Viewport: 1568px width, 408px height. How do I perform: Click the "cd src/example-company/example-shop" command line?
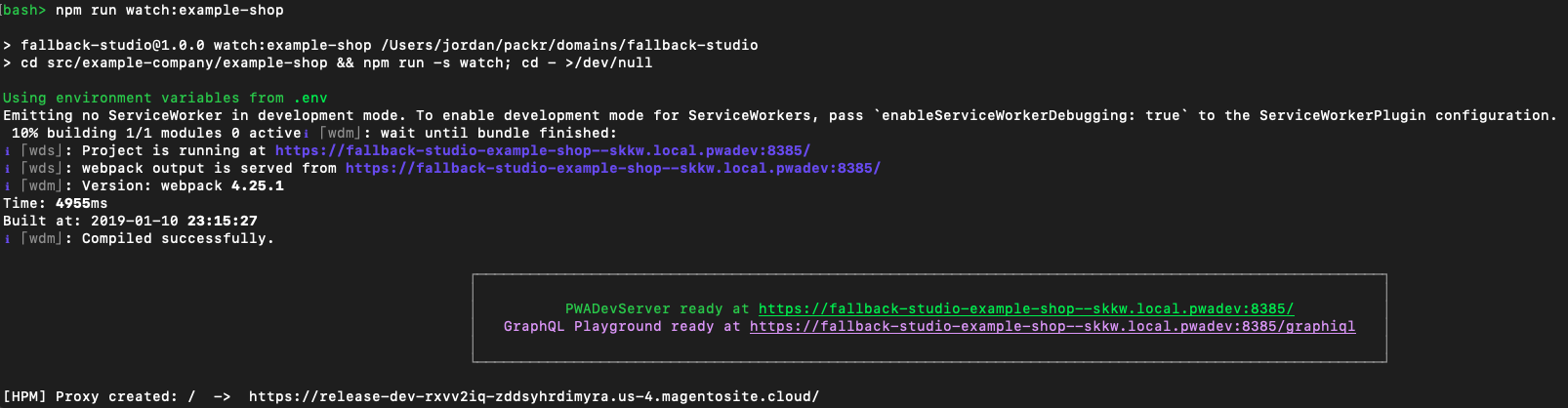pyautogui.click(x=174, y=63)
